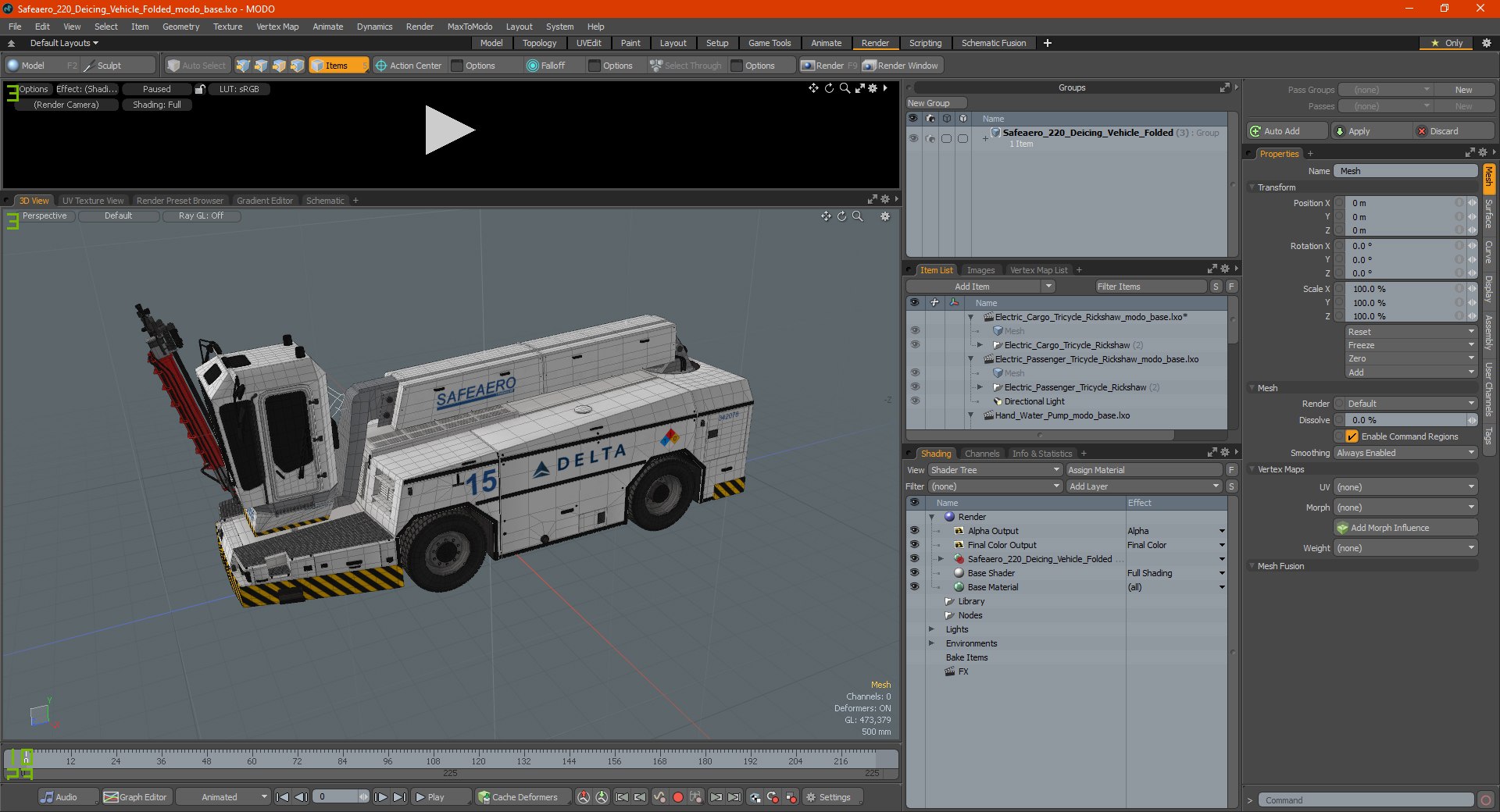
Task: Toggle visibility of Directional Light item
Action: [x=914, y=401]
